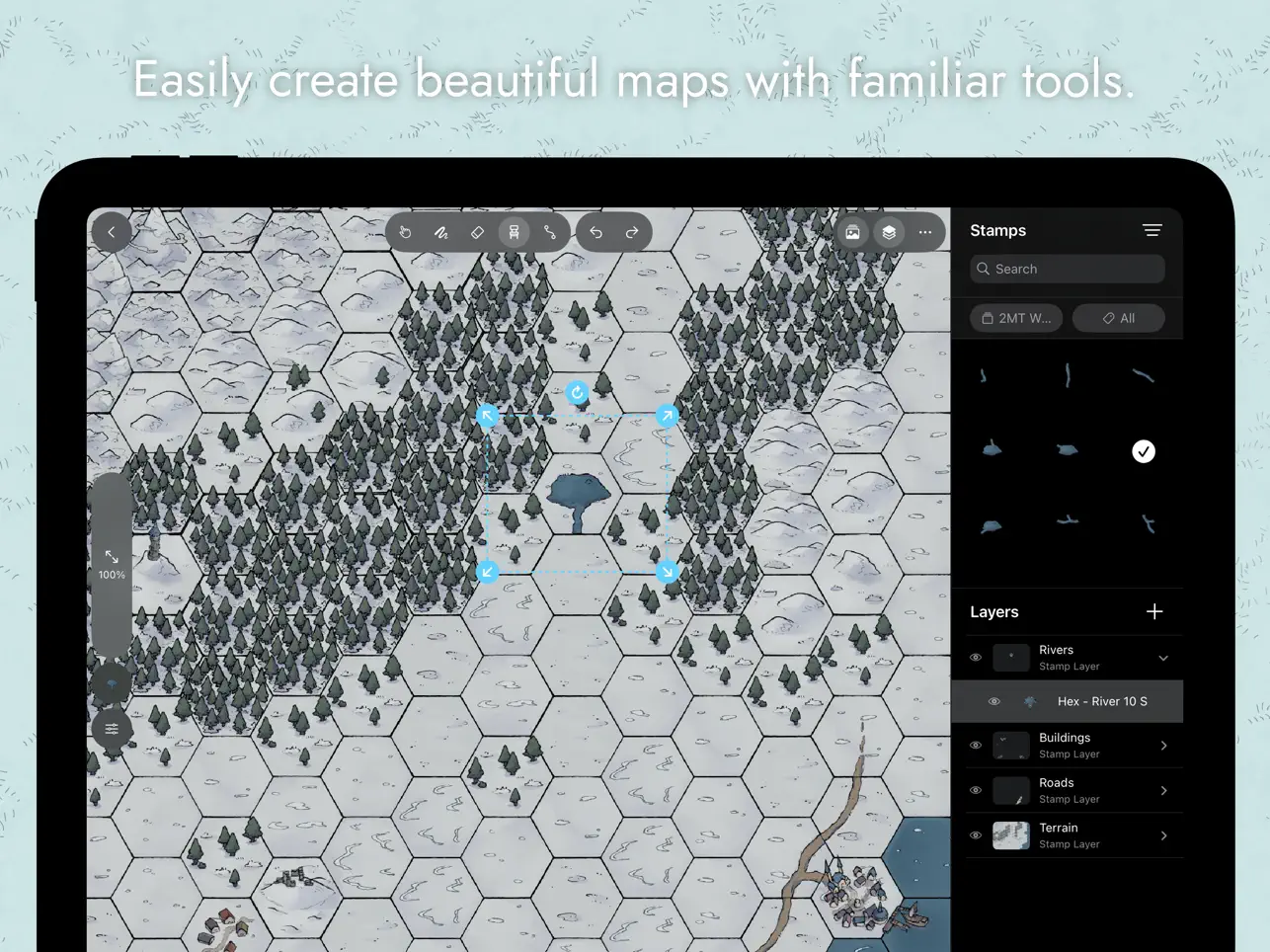This screenshot has height=952, width=1270.
Task: Toggle visibility of Hex - River 10 S
Action: [994, 701]
